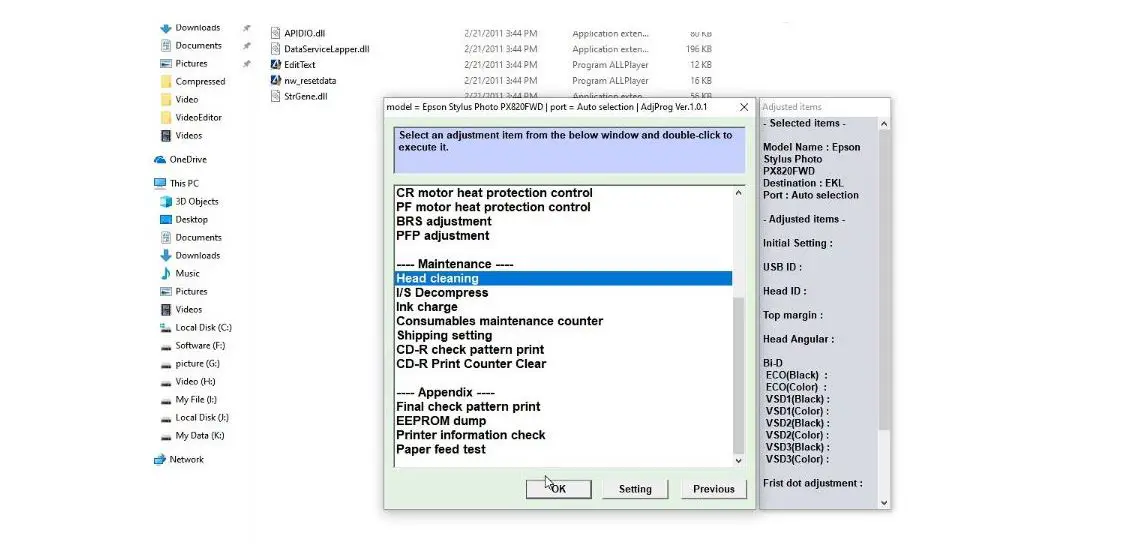
Task: Click the Network icon in the sidebar
Action: click(160, 460)
